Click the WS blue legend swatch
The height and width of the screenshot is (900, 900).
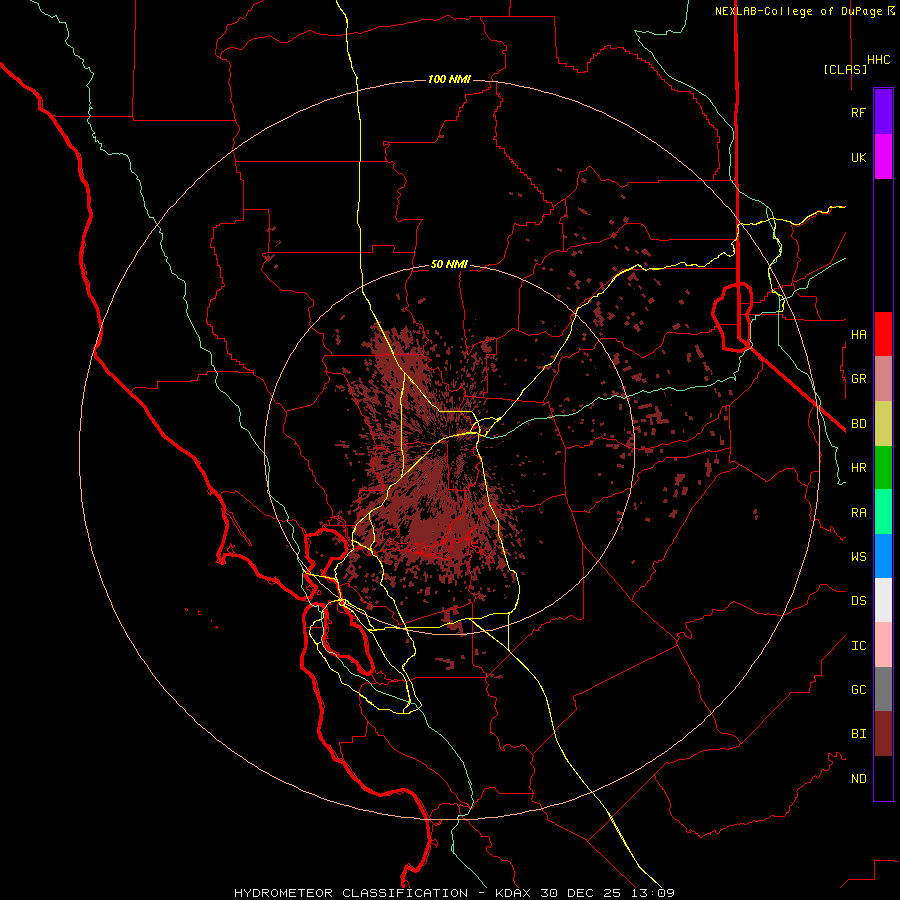[x=883, y=556]
